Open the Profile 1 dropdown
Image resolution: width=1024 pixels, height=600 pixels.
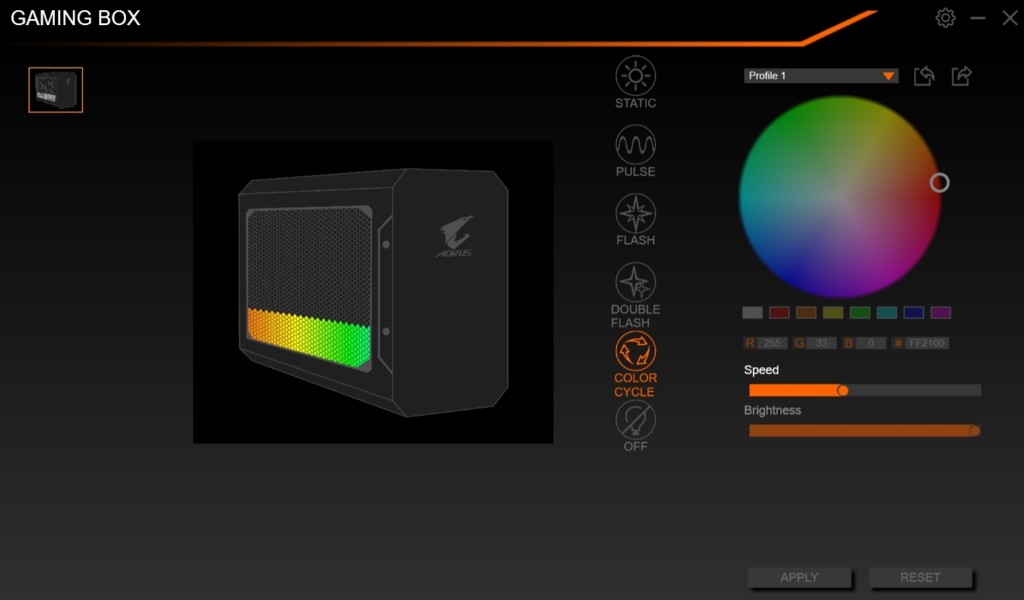821,76
